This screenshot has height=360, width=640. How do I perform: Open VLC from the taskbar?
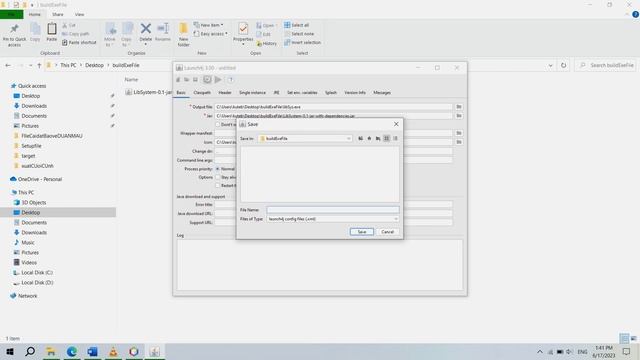pos(113,351)
